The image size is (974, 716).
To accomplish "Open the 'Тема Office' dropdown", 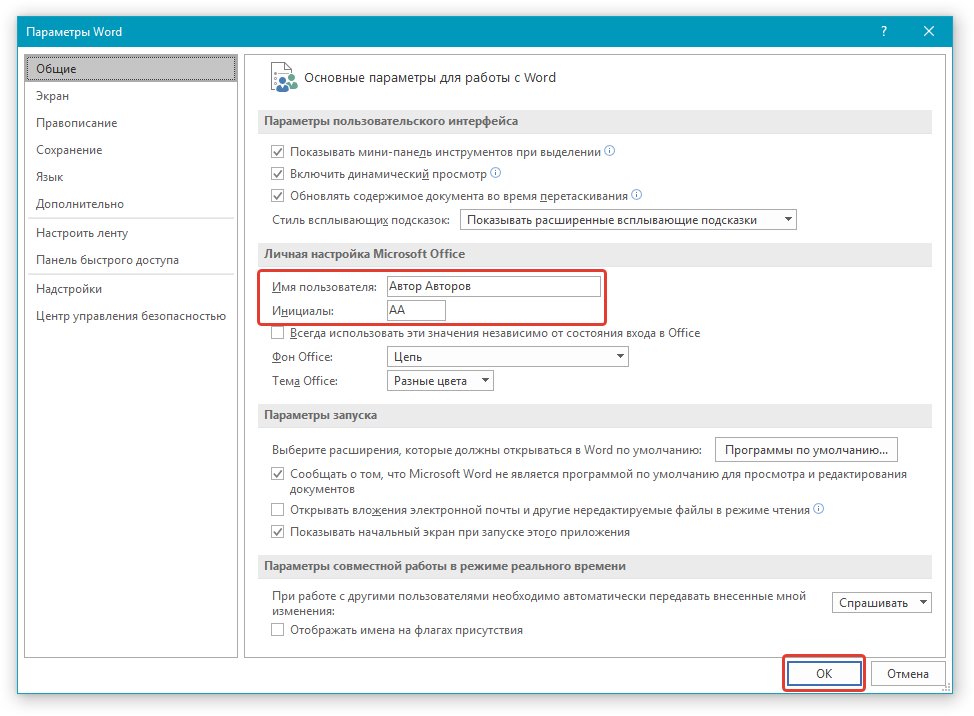I will pyautogui.click(x=440, y=381).
